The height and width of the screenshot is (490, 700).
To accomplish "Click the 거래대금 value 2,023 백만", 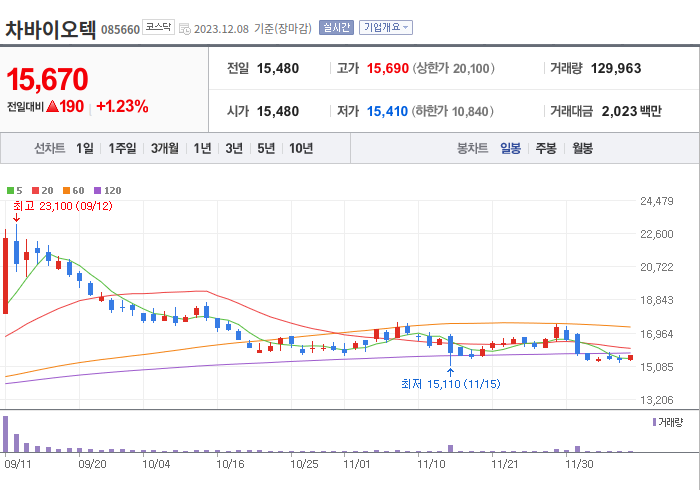I will [631, 111].
